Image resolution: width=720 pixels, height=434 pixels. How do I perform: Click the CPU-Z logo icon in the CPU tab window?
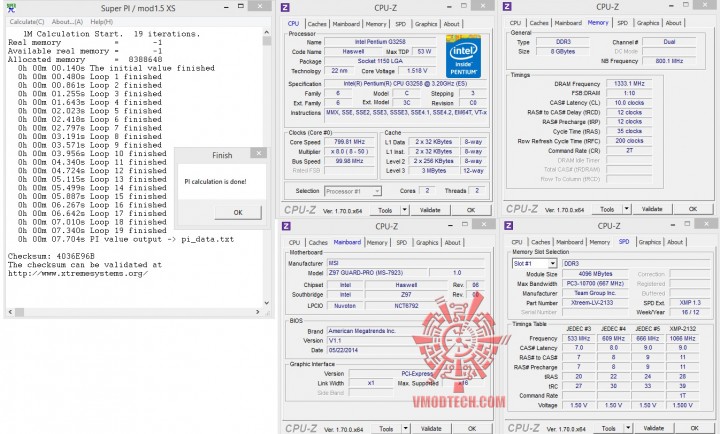pyautogui.click(x=285, y=7)
